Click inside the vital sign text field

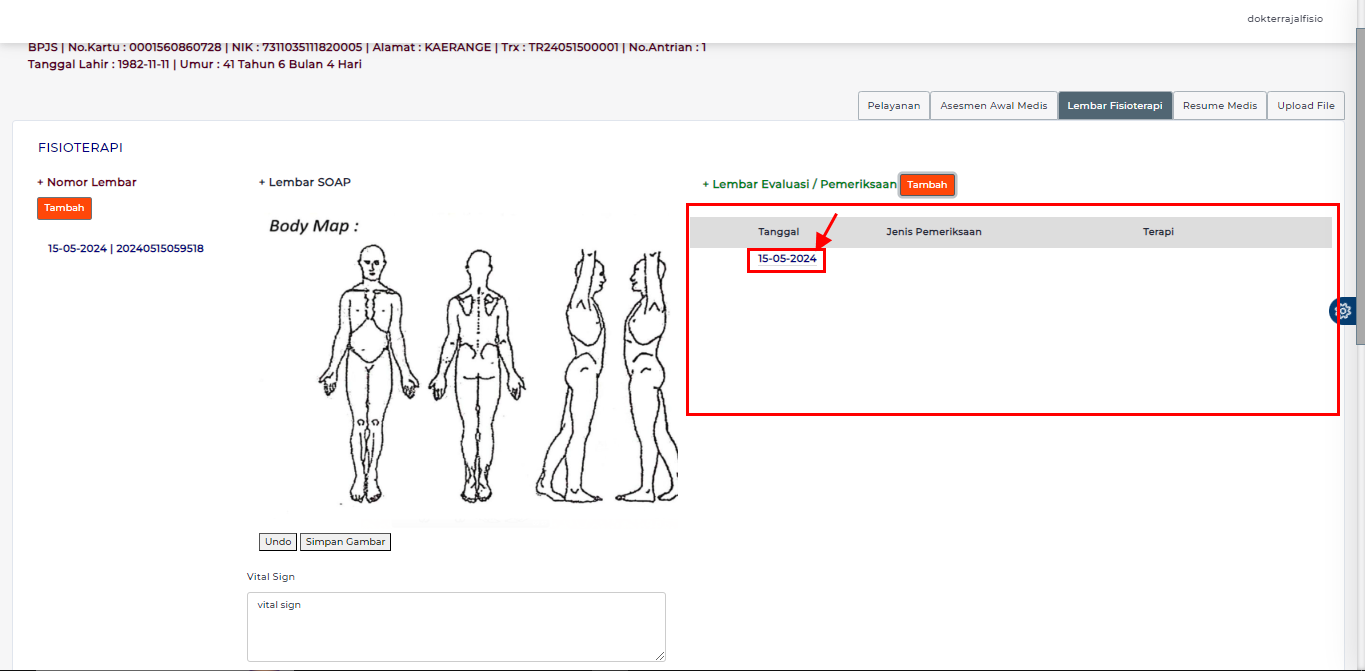[x=455, y=625]
